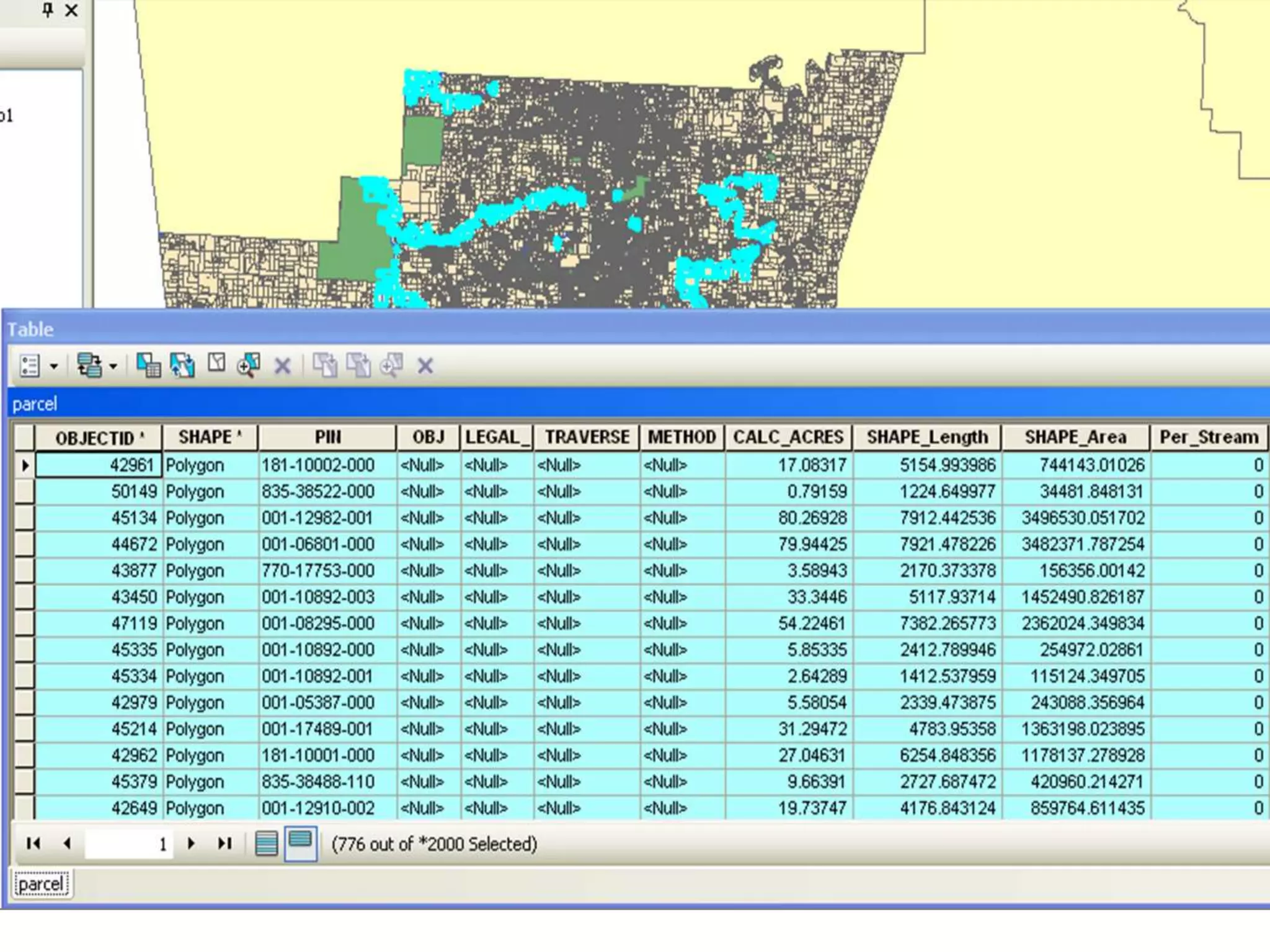Toggle Show selected records view

coord(301,844)
